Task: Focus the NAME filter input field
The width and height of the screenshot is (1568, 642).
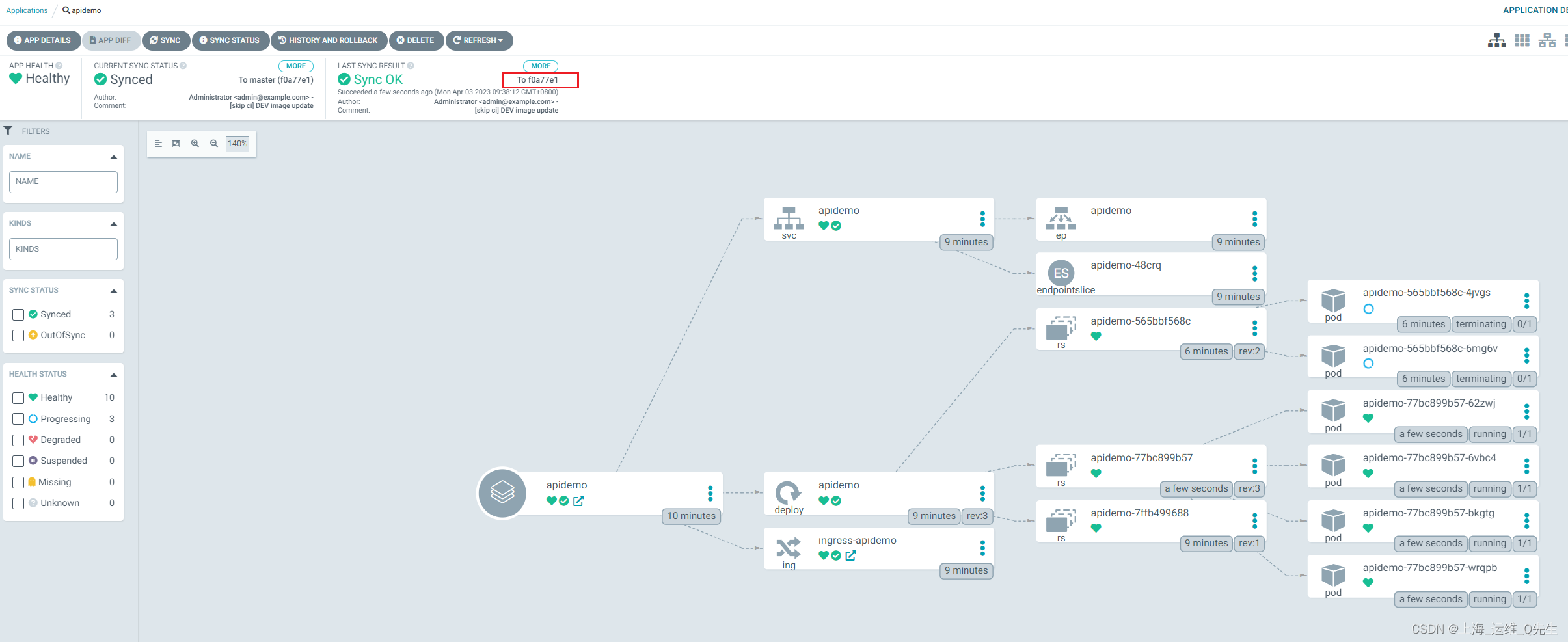Action: click(63, 182)
